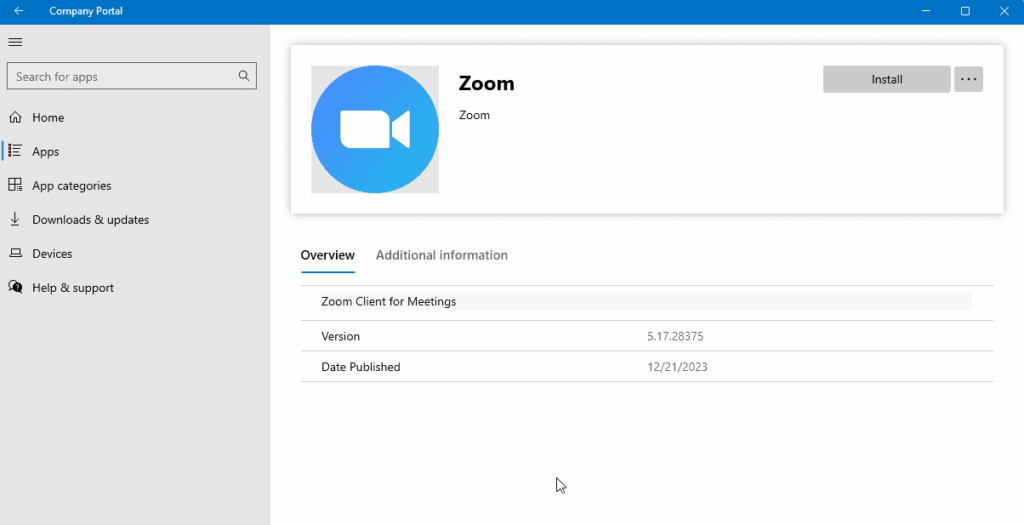Click the magnifying glass search icon
The height and width of the screenshot is (525, 1024).
pos(244,76)
